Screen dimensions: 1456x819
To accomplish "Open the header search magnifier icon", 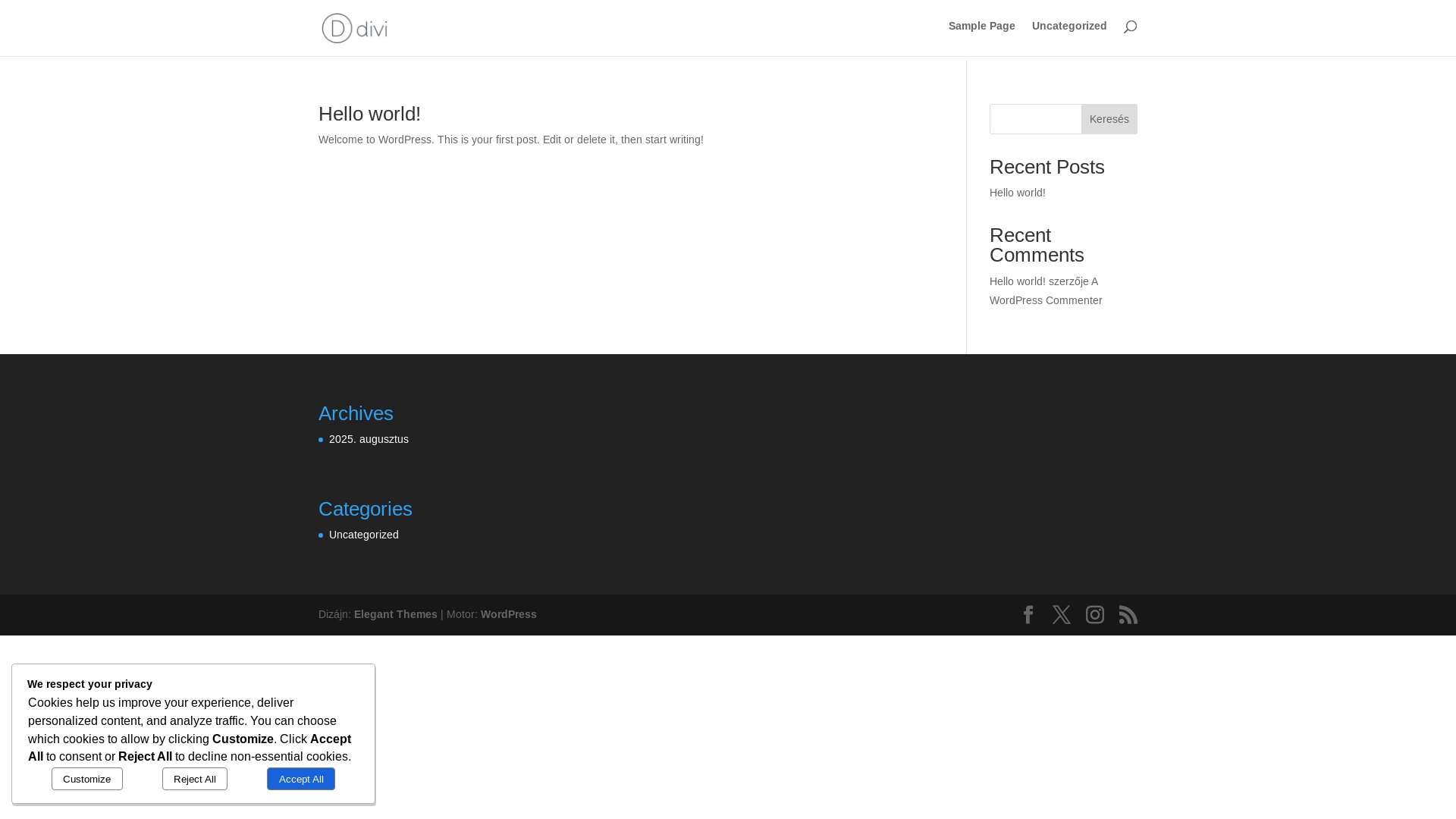I will (x=1130, y=27).
